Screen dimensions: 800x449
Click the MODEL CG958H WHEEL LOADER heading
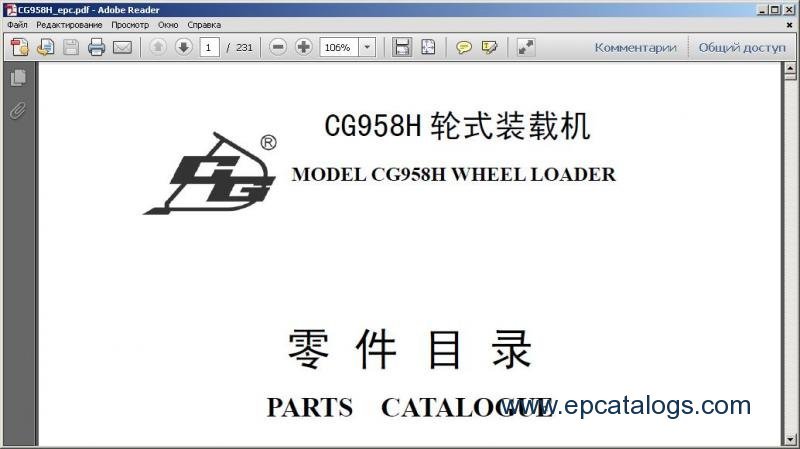click(454, 174)
